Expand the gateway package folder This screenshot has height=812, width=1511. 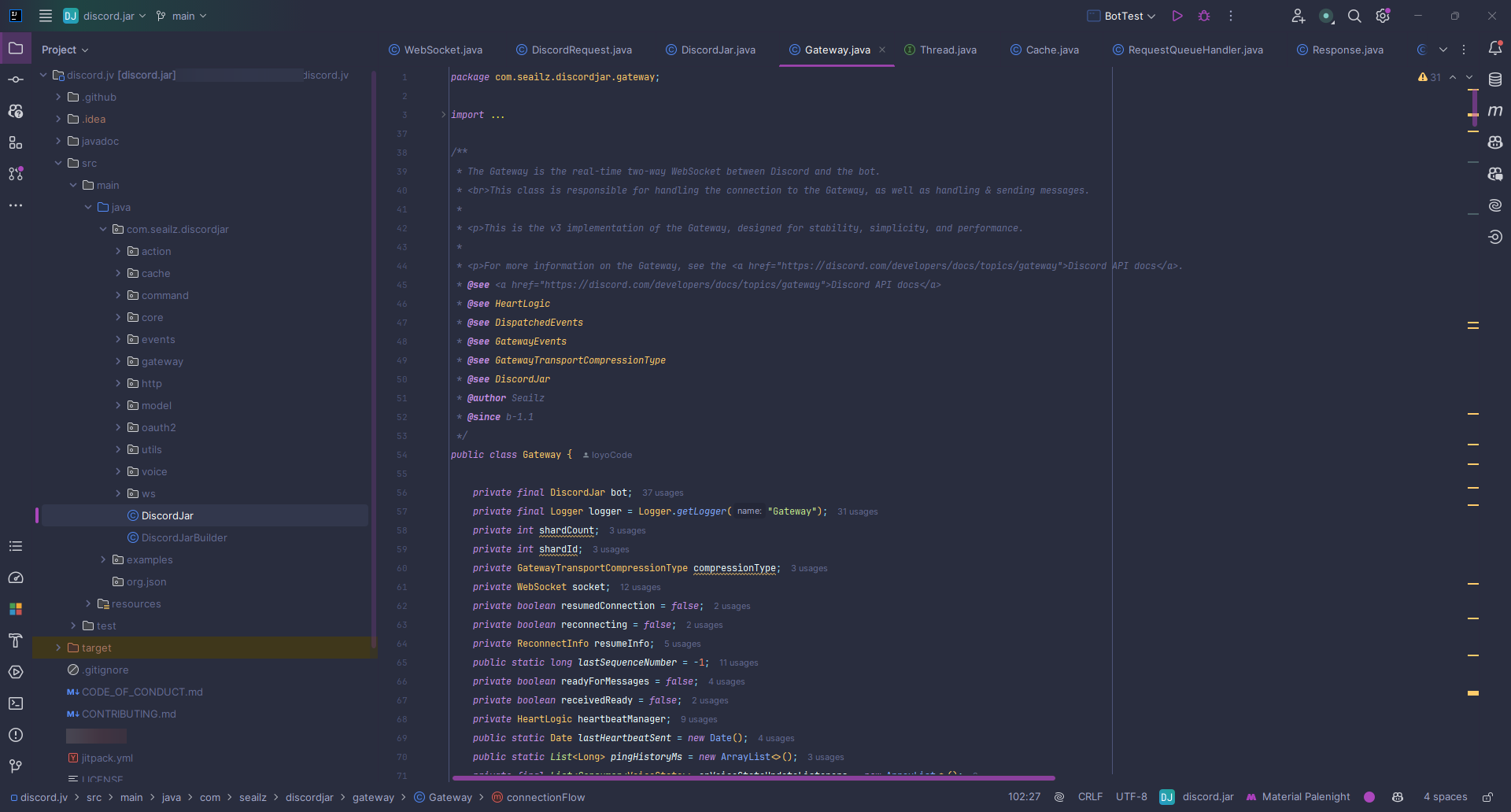(118, 362)
